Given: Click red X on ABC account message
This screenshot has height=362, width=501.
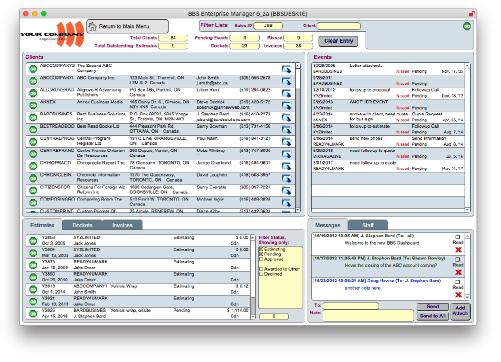Looking at the screenshot, I should click(458, 272).
